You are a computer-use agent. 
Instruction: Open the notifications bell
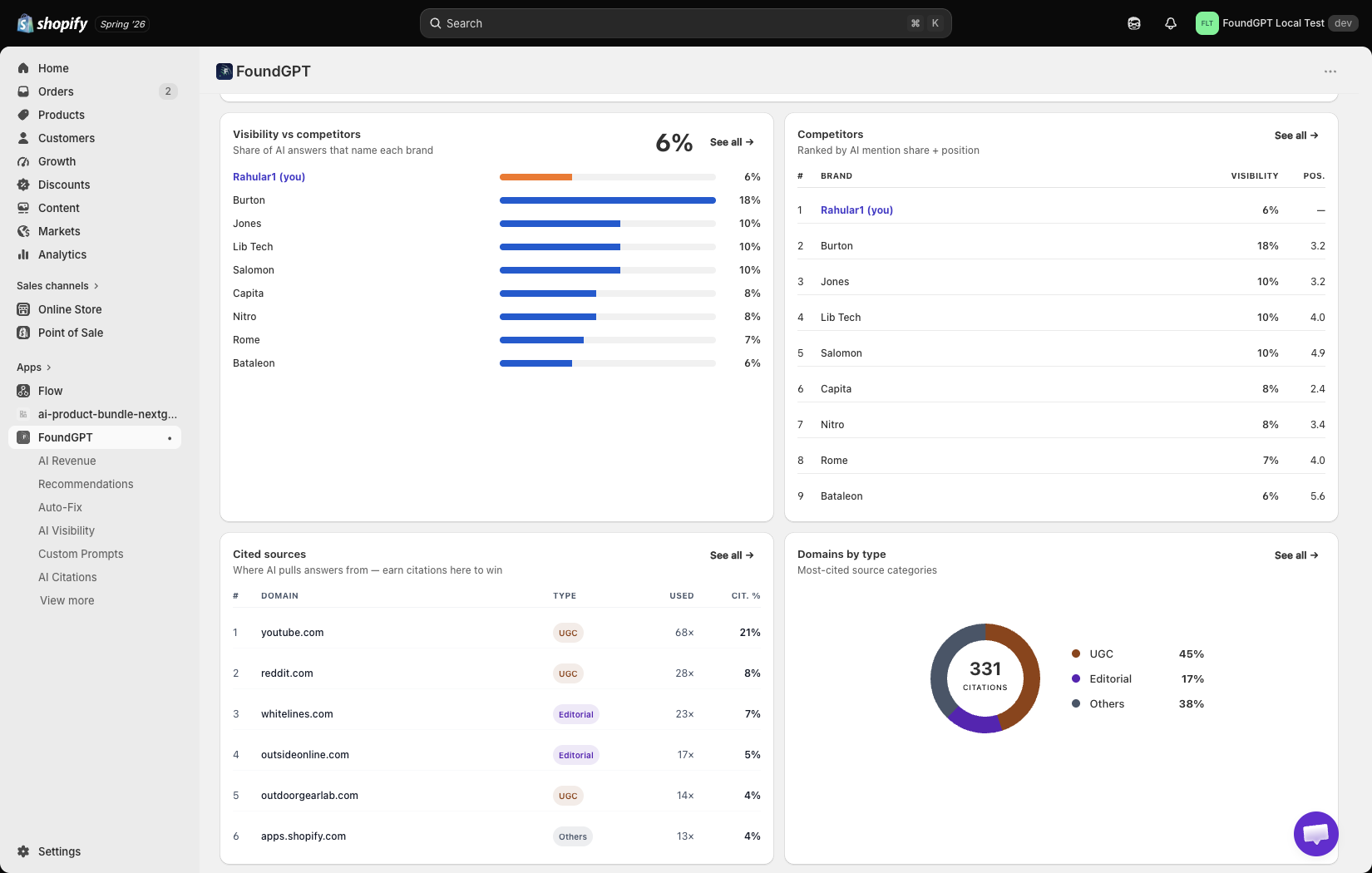(x=1171, y=23)
